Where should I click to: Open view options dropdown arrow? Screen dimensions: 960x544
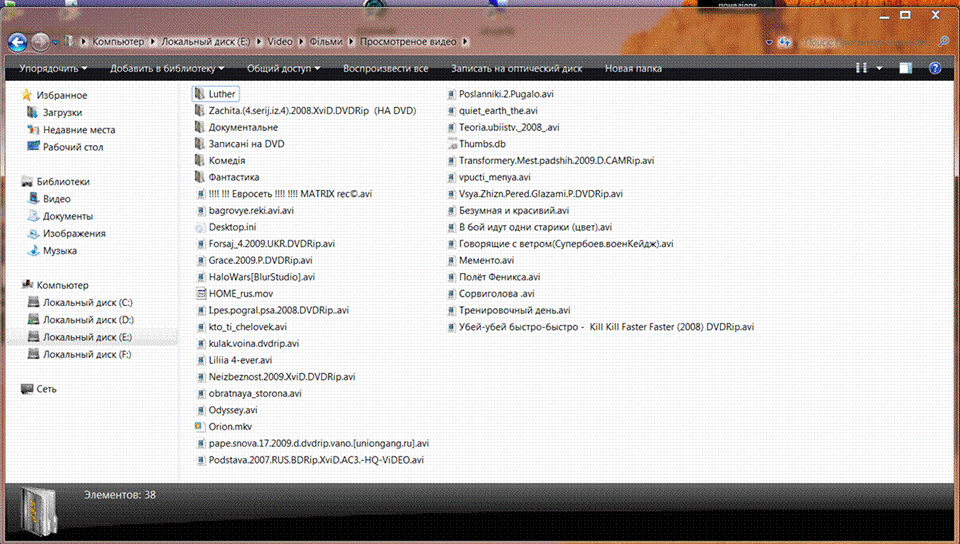(x=879, y=69)
